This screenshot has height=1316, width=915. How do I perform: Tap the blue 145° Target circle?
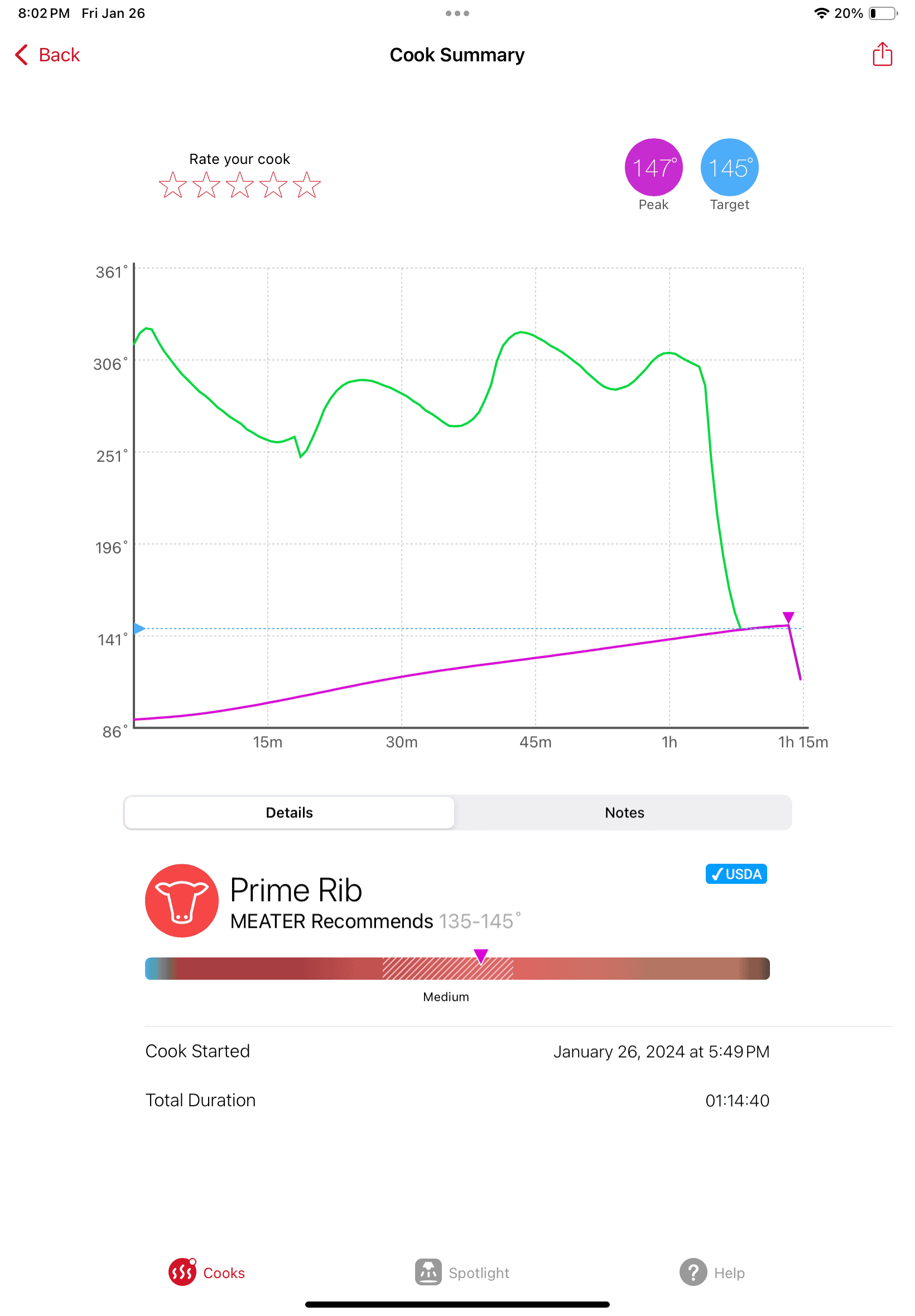click(729, 167)
